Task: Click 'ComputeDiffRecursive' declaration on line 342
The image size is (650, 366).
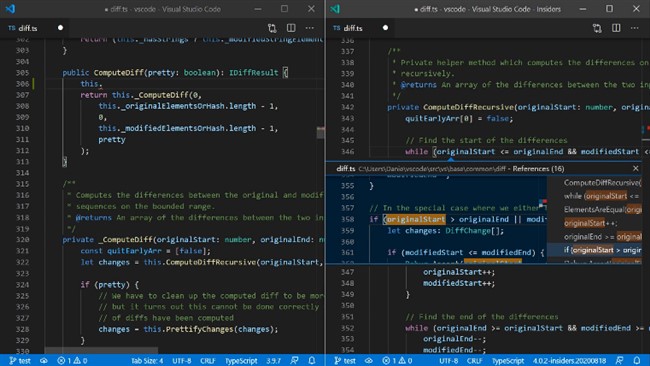Action: (x=468, y=107)
